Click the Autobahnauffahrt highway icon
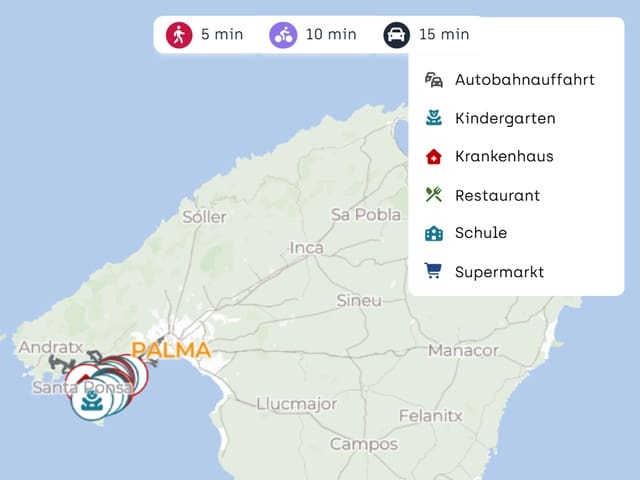The width and height of the screenshot is (640, 480). click(x=433, y=80)
